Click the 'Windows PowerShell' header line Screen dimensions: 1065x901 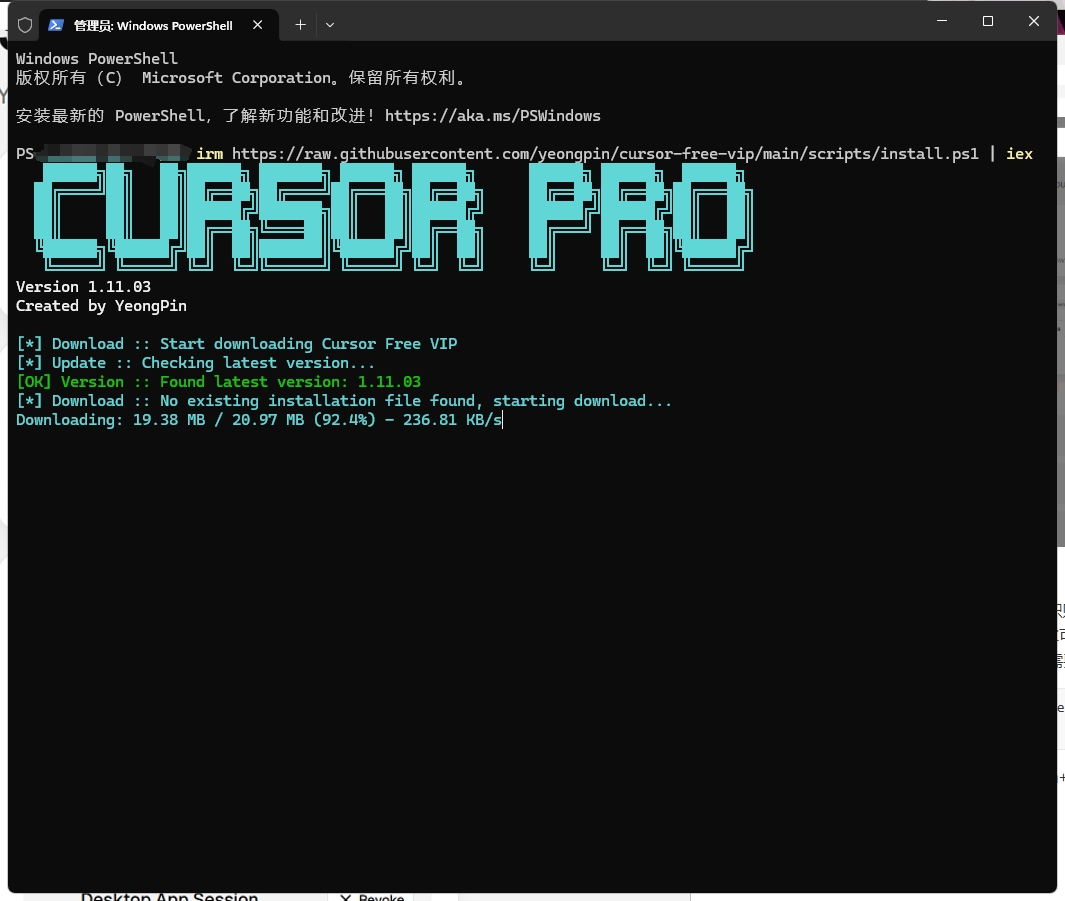[96, 59]
